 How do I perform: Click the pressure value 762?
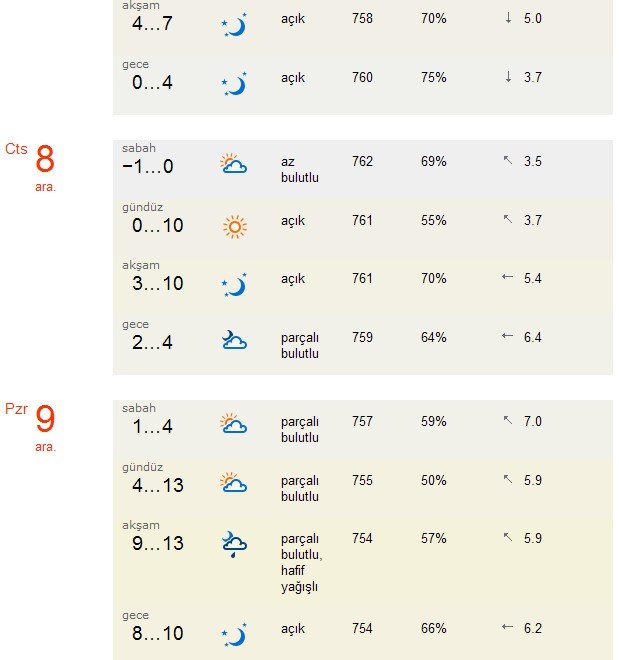click(362, 161)
